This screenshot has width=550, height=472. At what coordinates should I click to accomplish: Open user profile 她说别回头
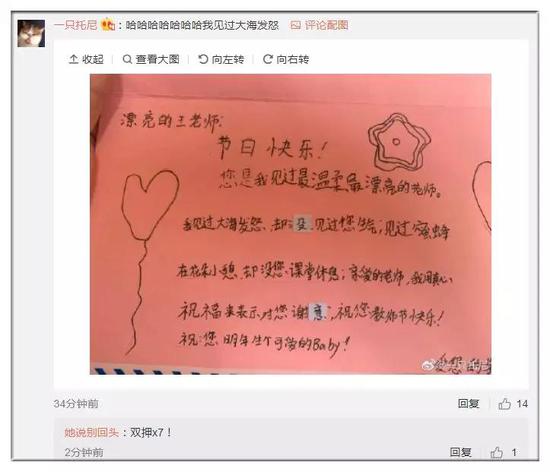tap(92, 432)
